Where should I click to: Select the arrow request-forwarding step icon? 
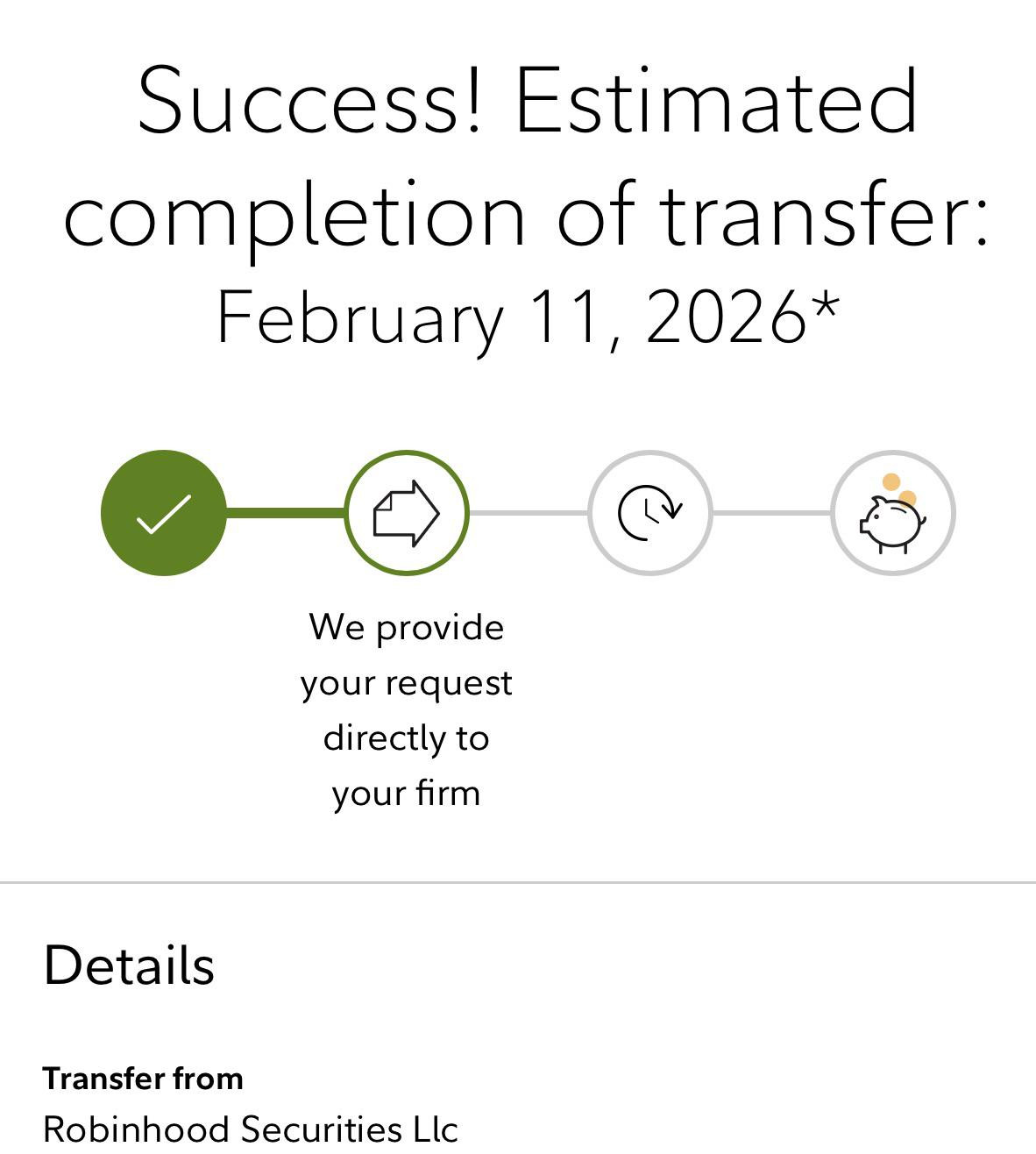tap(407, 513)
